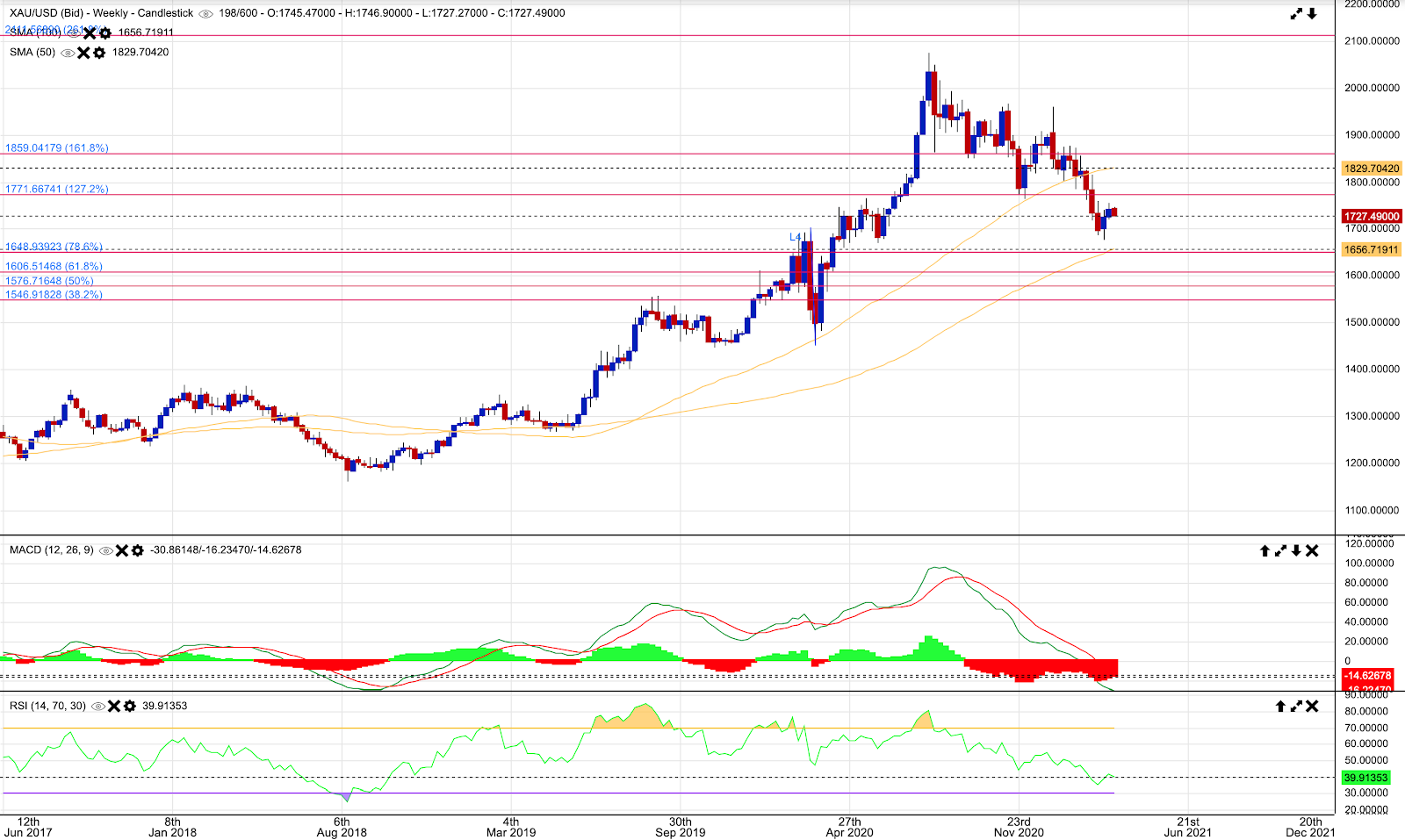Remove the RSI (14, 70, 30) indicator
This screenshot has height=840, width=1405.
[114, 707]
